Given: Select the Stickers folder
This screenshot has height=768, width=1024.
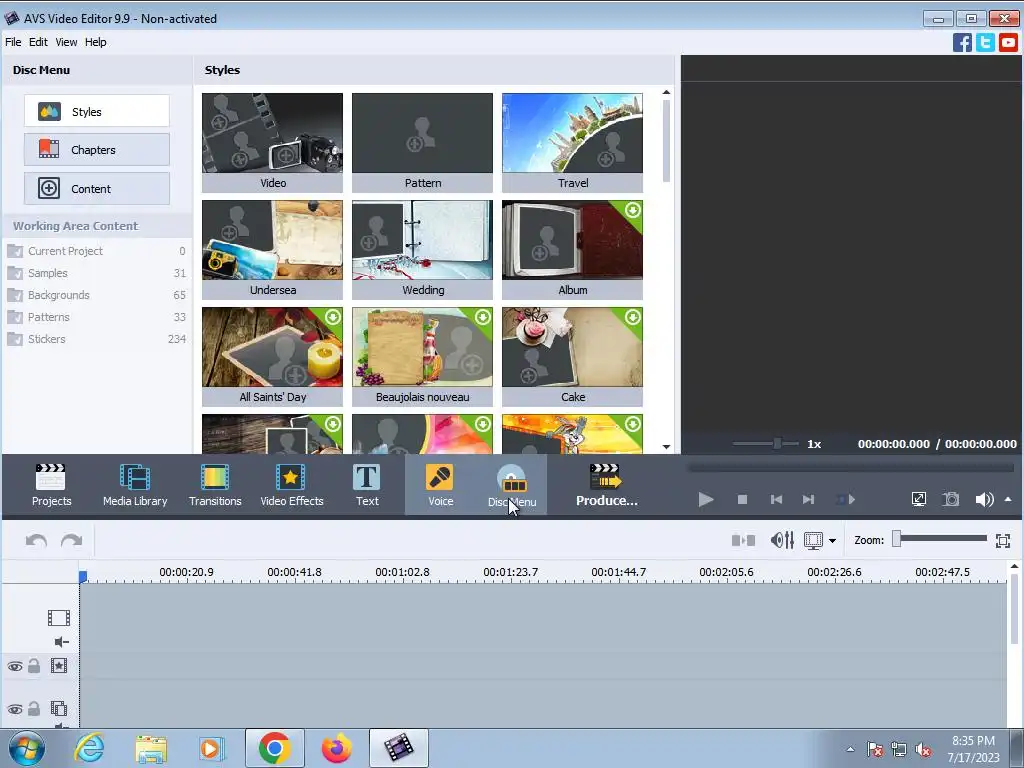Looking at the screenshot, I should [97, 340].
